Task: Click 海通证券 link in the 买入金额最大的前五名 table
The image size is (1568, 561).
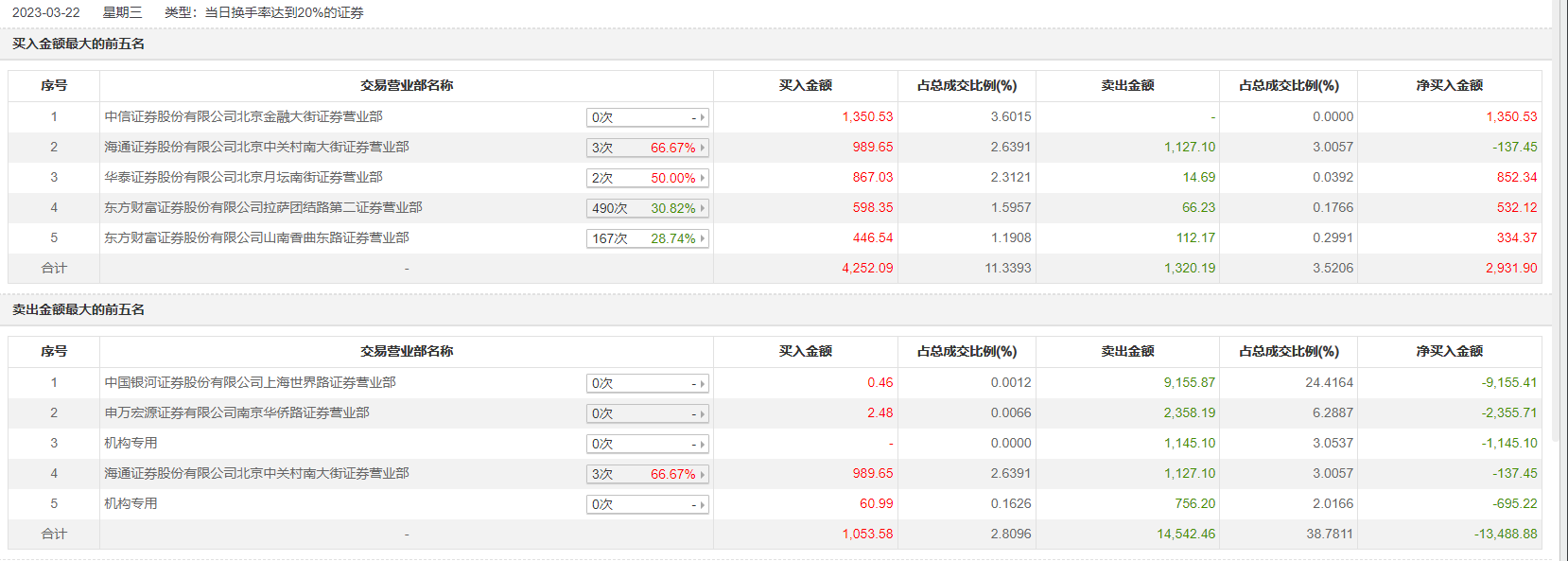Action: pos(256,147)
